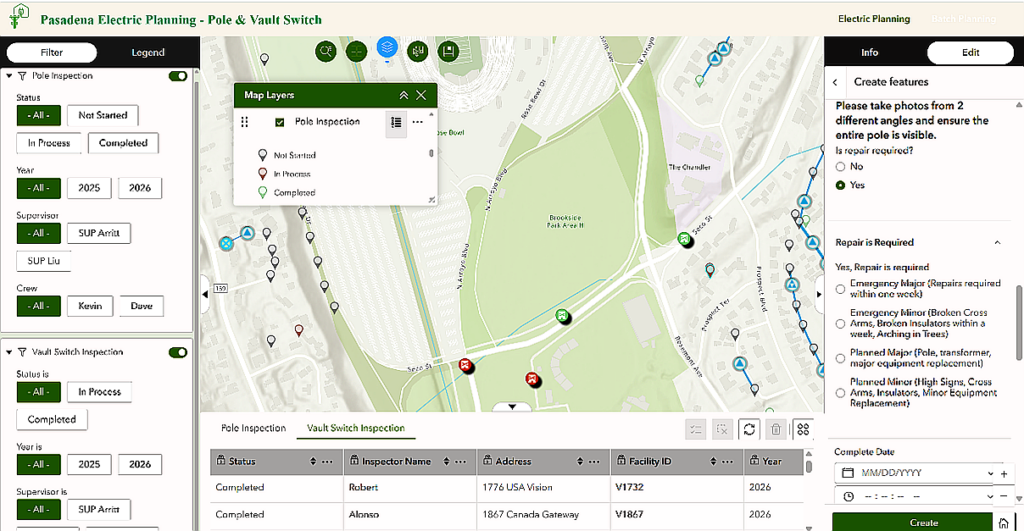Click the show selection icon in table toolbar
The height and width of the screenshot is (531, 1024).
point(696,429)
